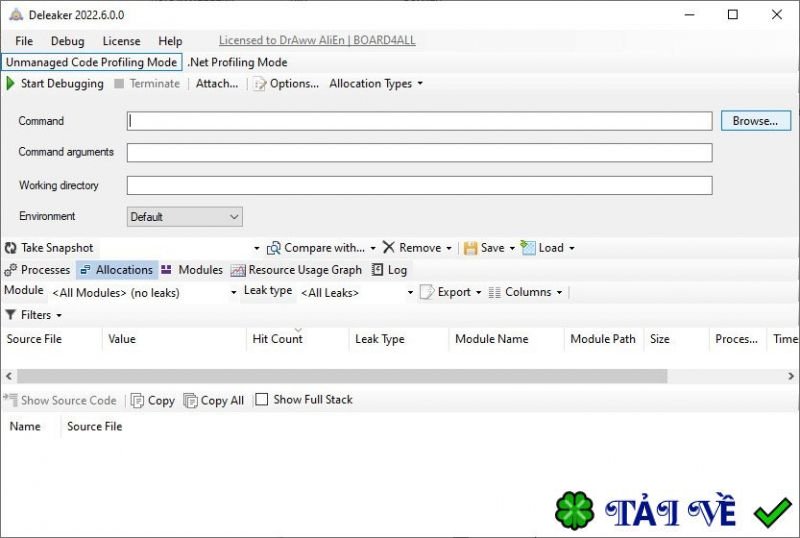Screen dimensions: 800x538
Task: Sort by the Module Path column header
Action: pyautogui.click(x=603, y=339)
